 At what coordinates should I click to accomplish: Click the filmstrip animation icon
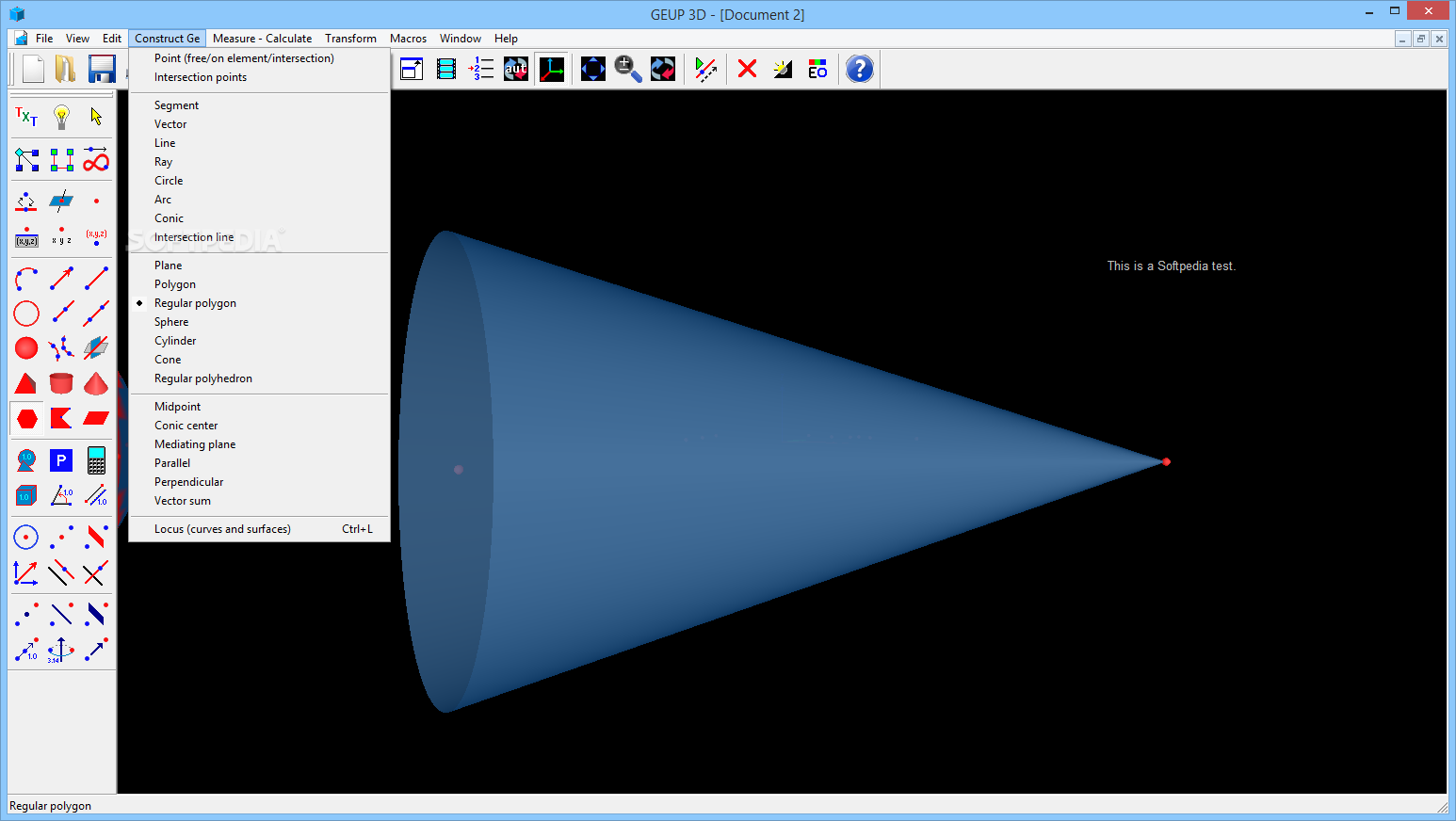coord(446,69)
